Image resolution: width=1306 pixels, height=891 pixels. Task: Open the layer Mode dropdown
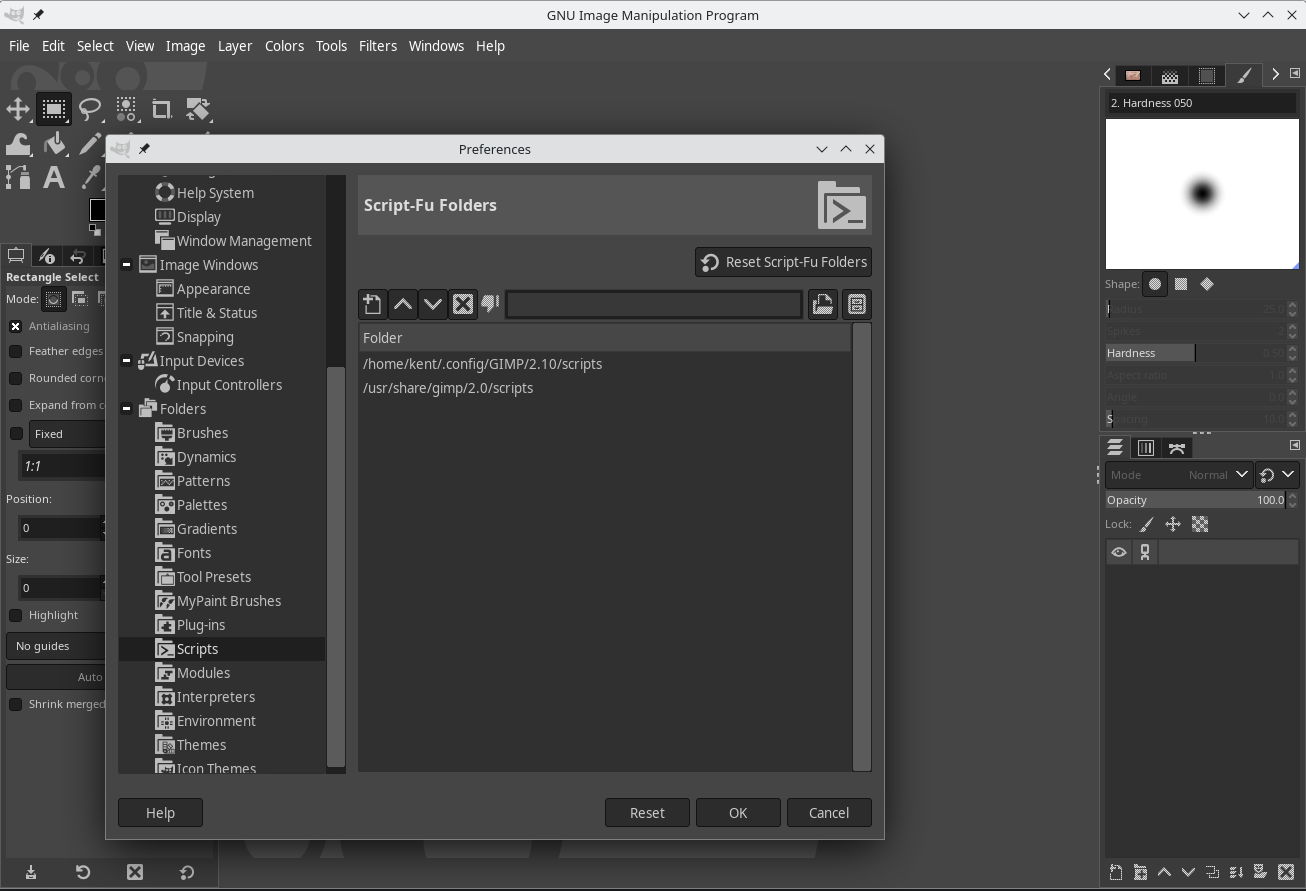click(x=1179, y=475)
